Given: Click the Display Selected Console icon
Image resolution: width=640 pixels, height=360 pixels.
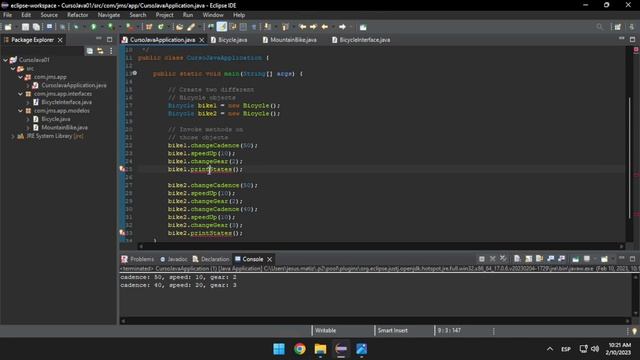Looking at the screenshot, I should [587, 259].
